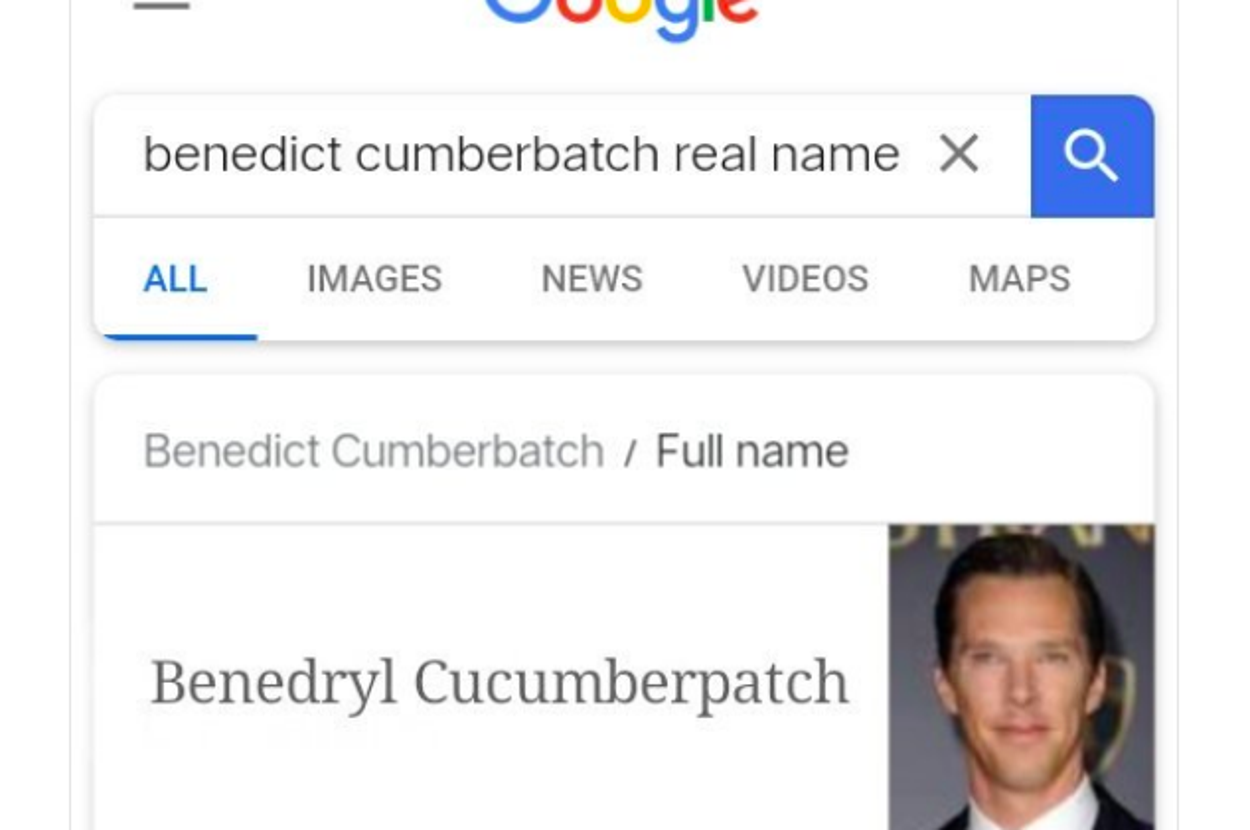Switch to the IMAGES tab

[374, 279]
